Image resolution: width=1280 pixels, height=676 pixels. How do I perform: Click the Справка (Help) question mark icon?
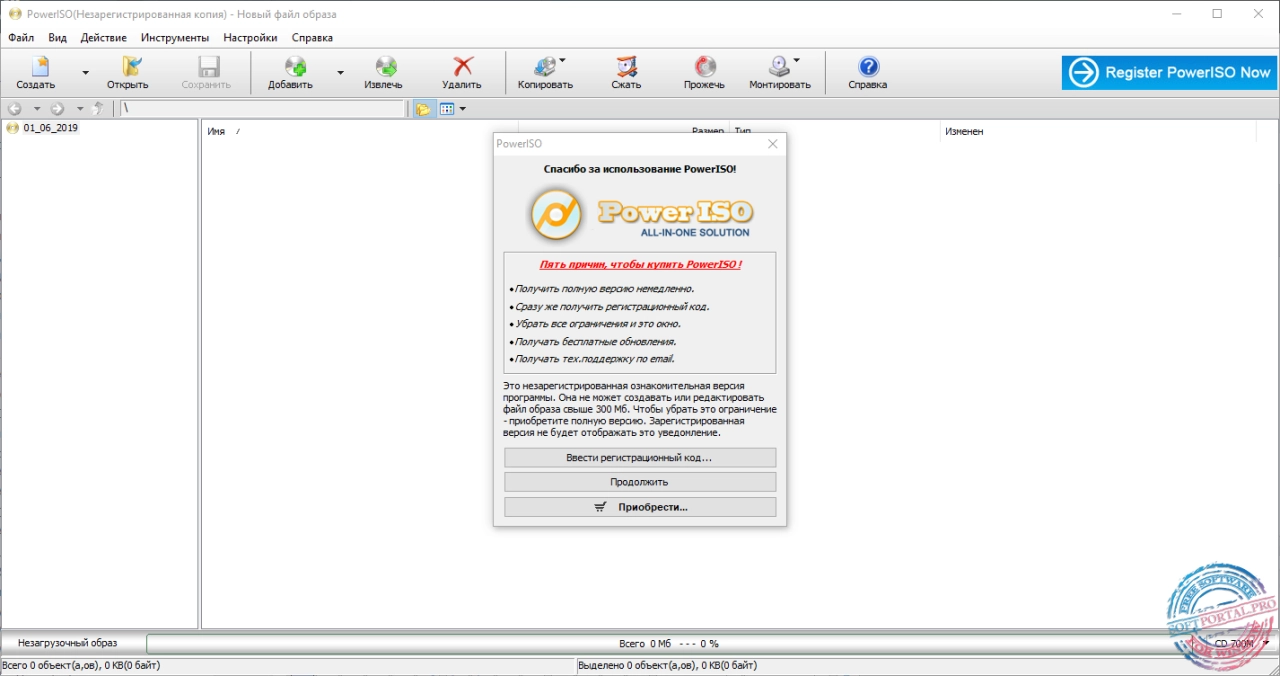868,67
